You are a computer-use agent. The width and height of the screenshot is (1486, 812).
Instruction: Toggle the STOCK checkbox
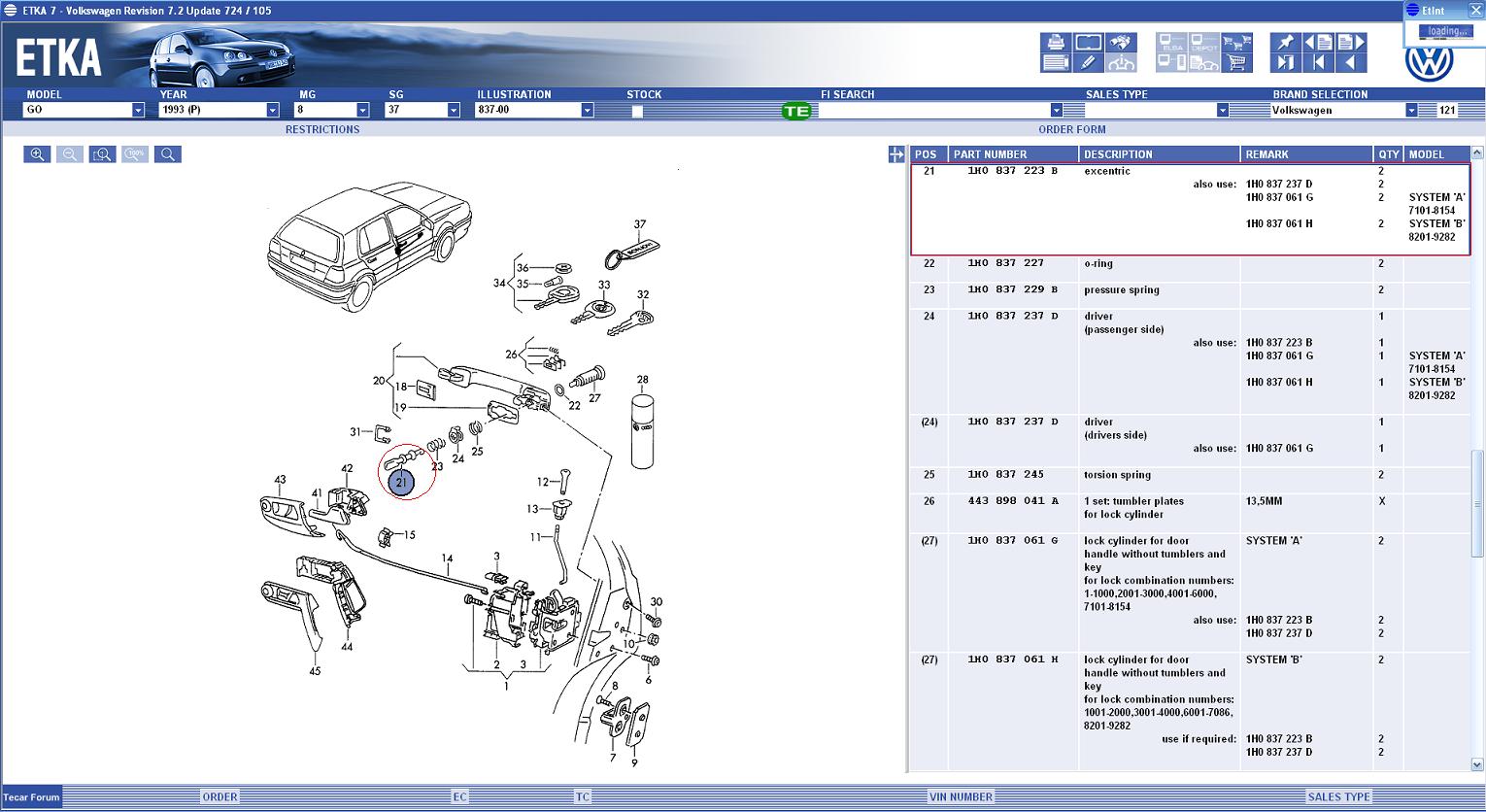tap(637, 111)
